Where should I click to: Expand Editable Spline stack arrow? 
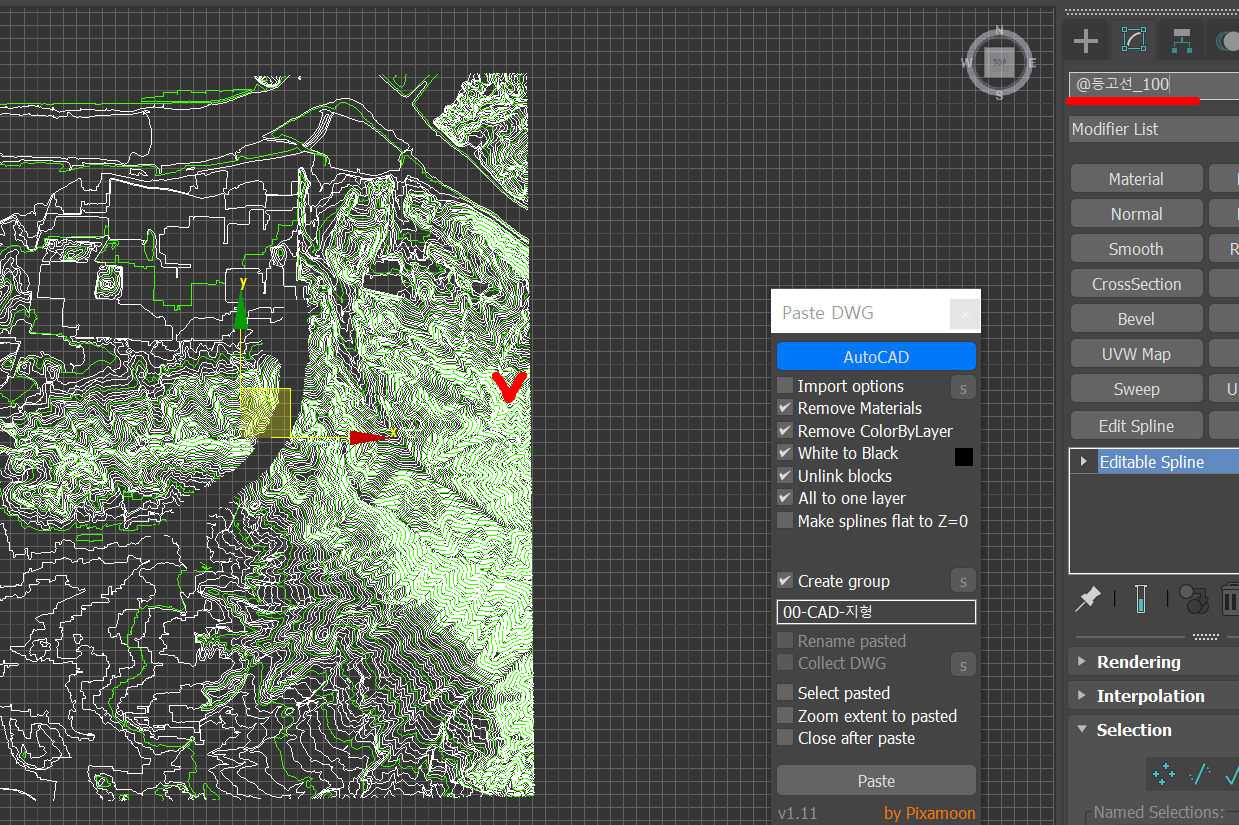tap(1083, 462)
